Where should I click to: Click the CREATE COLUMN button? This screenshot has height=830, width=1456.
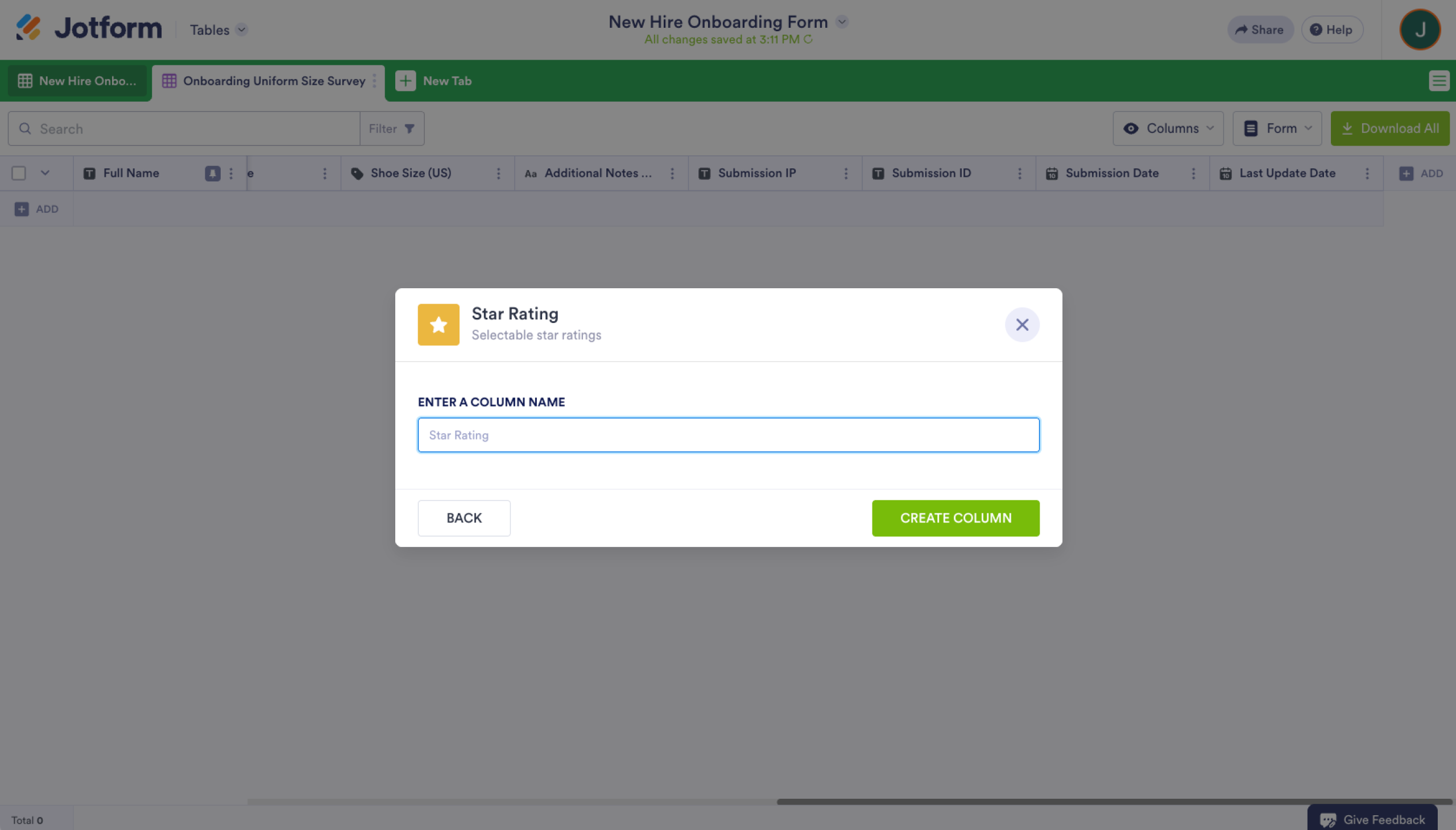pos(955,517)
